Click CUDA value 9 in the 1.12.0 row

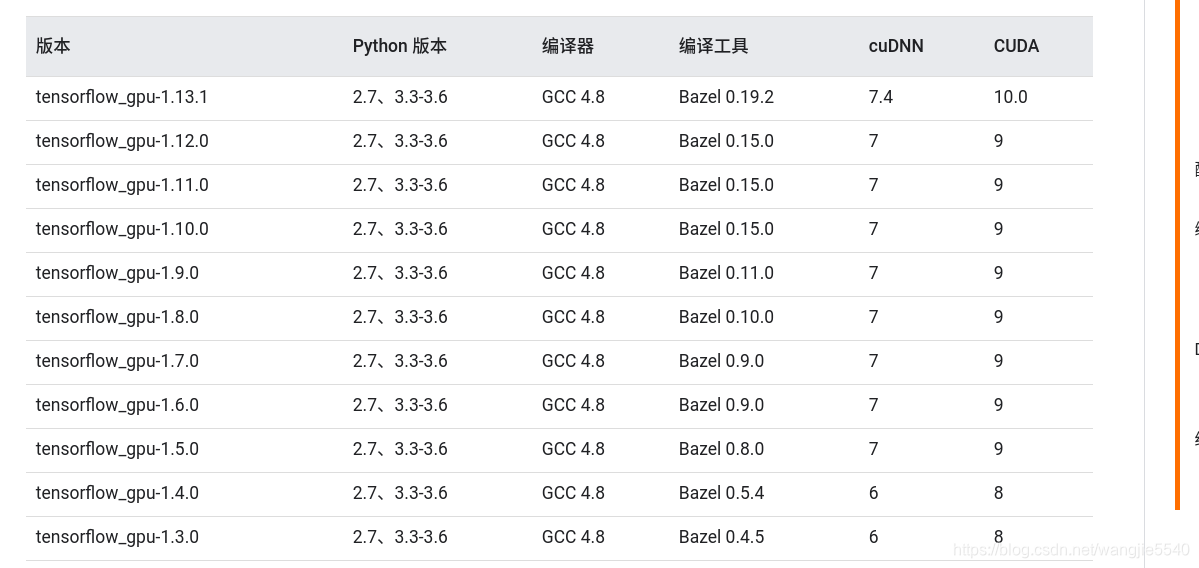(x=999, y=141)
